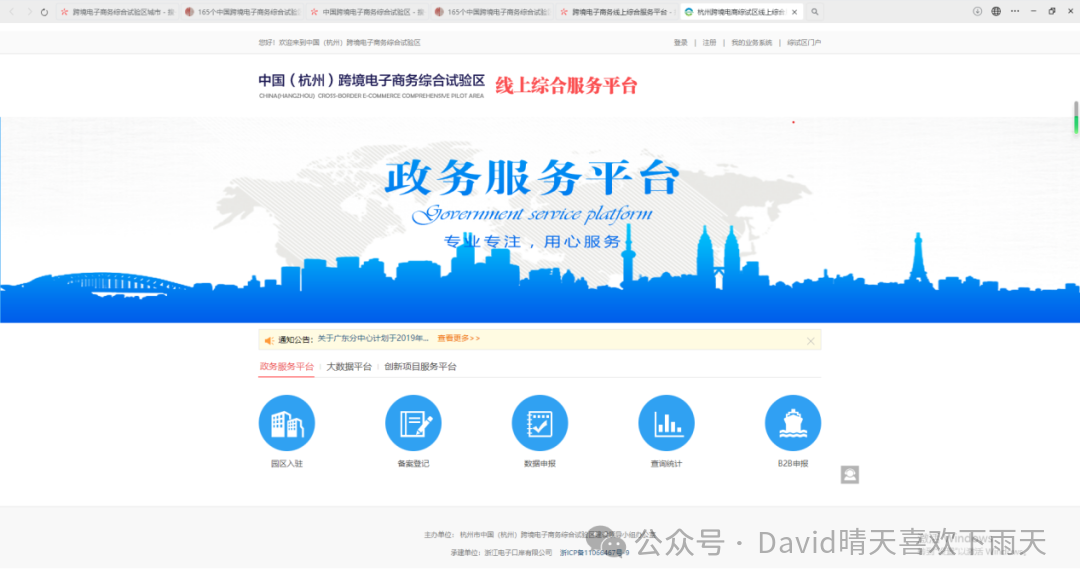Click the 专业专注，用心服务 banner slogan

pos(532,242)
